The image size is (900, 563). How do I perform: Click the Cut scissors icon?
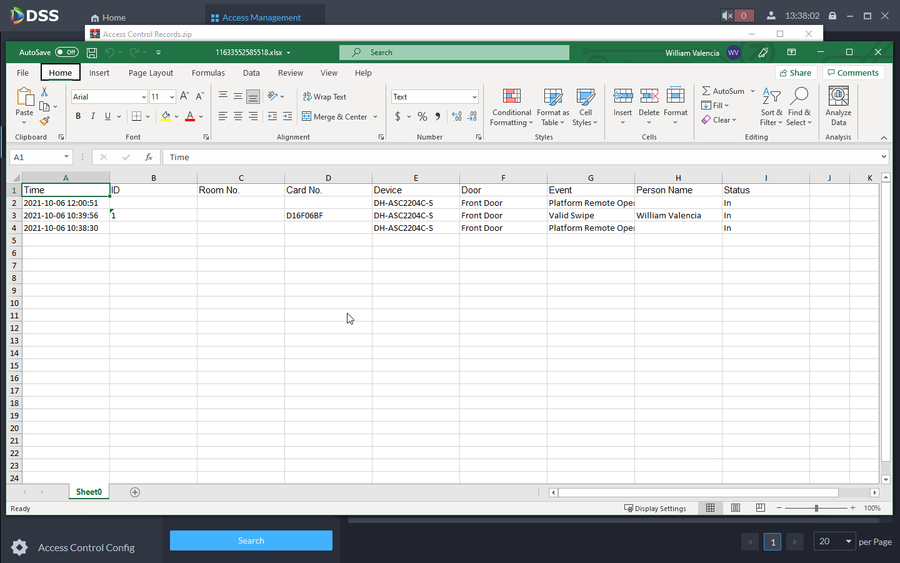point(45,92)
